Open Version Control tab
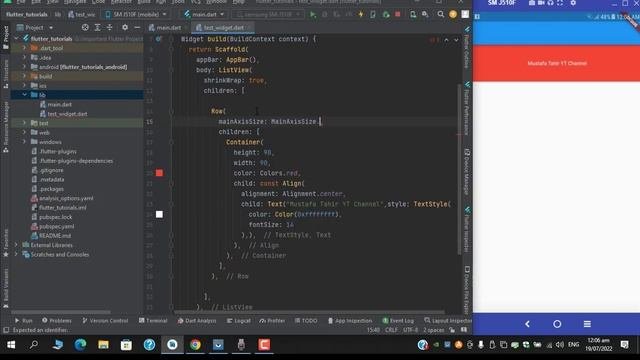 point(105,321)
